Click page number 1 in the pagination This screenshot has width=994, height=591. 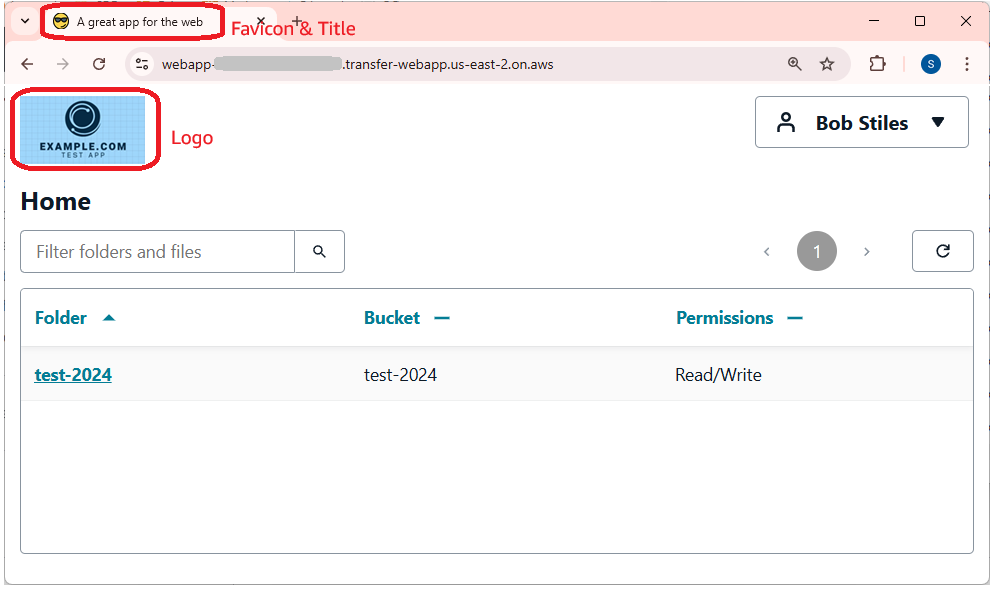pyautogui.click(x=816, y=251)
